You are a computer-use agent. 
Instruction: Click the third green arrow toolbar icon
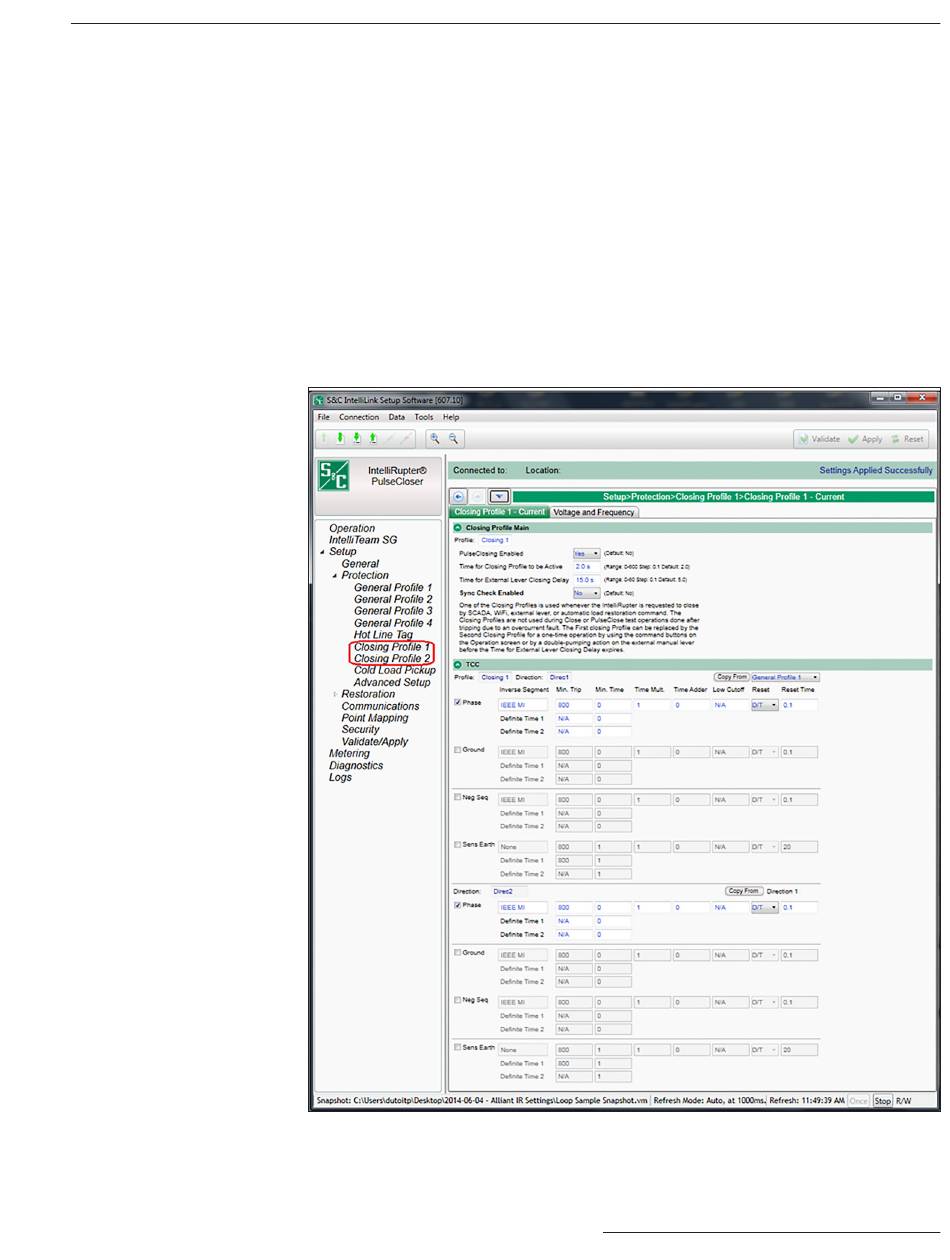pyautogui.click(x=356, y=438)
